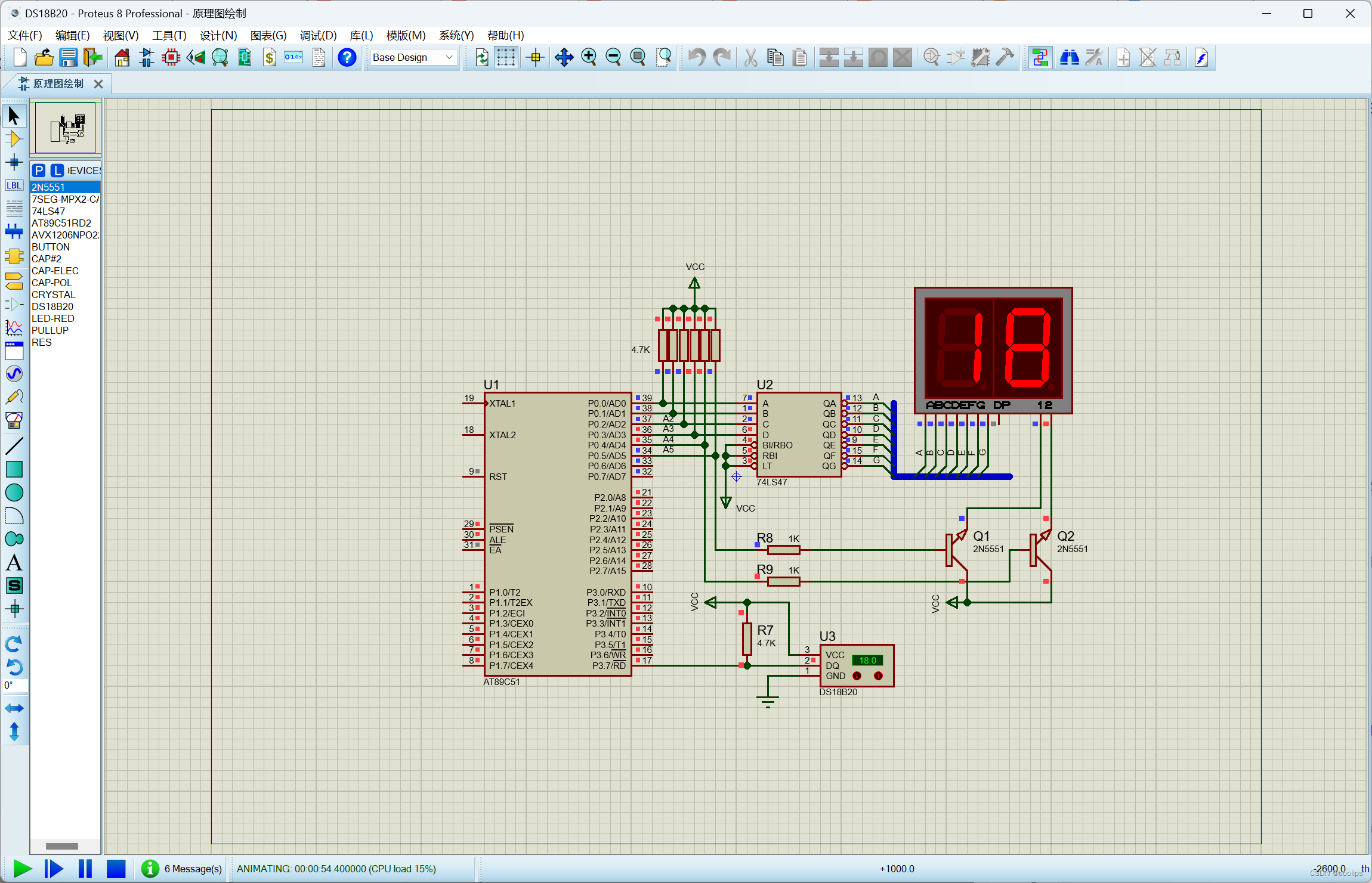This screenshot has width=1372, height=883.
Task: Open the 调试(D) debug menu
Action: point(318,36)
